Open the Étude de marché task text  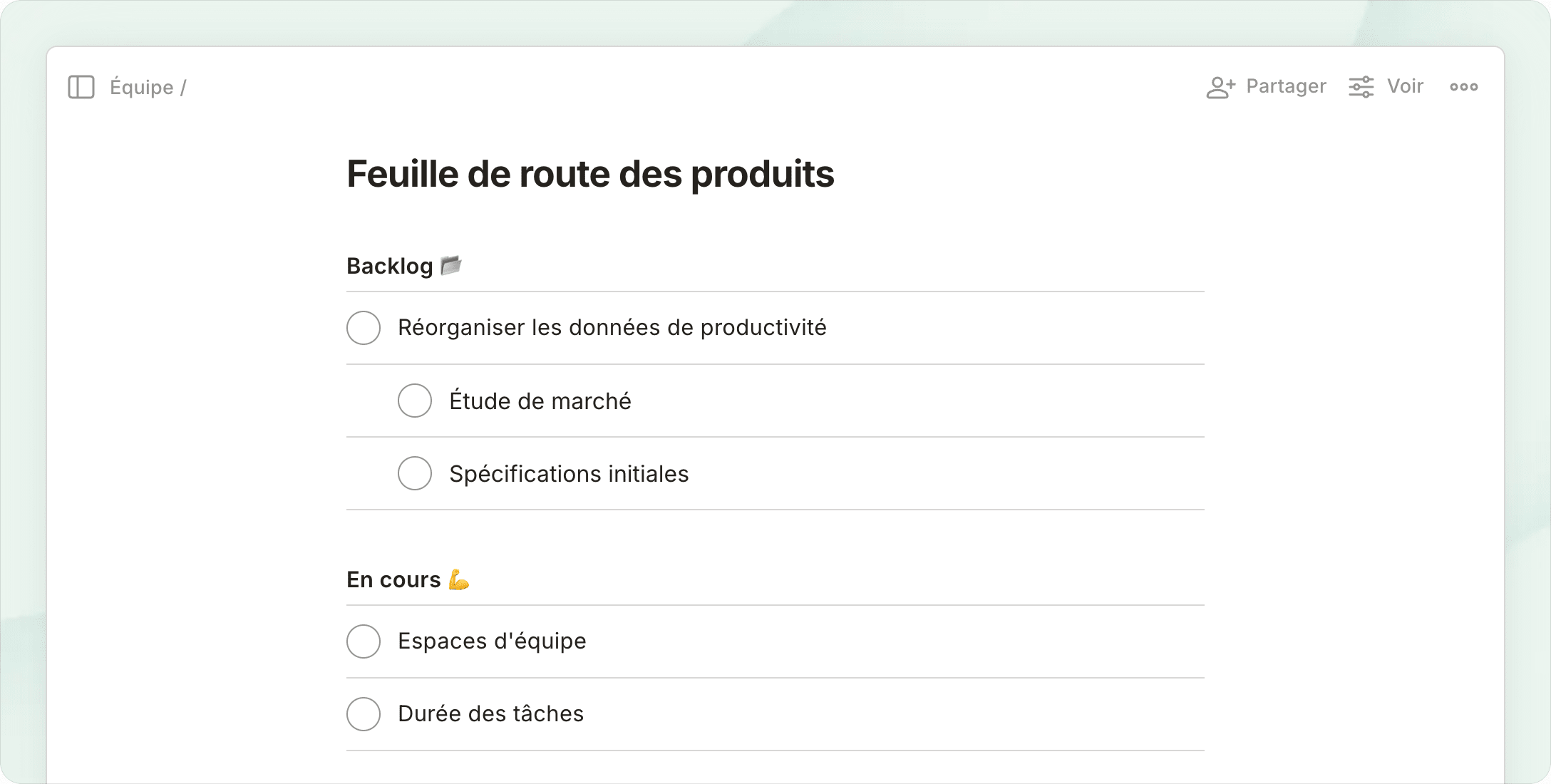pos(540,401)
